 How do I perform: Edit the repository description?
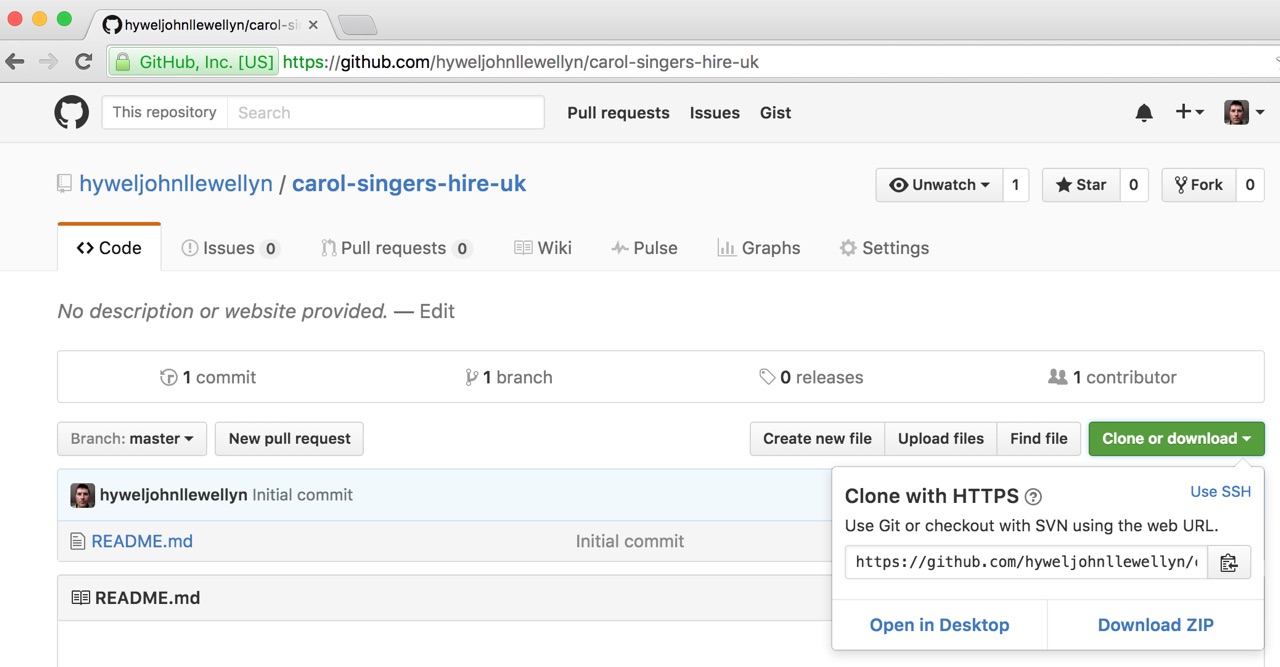437,311
